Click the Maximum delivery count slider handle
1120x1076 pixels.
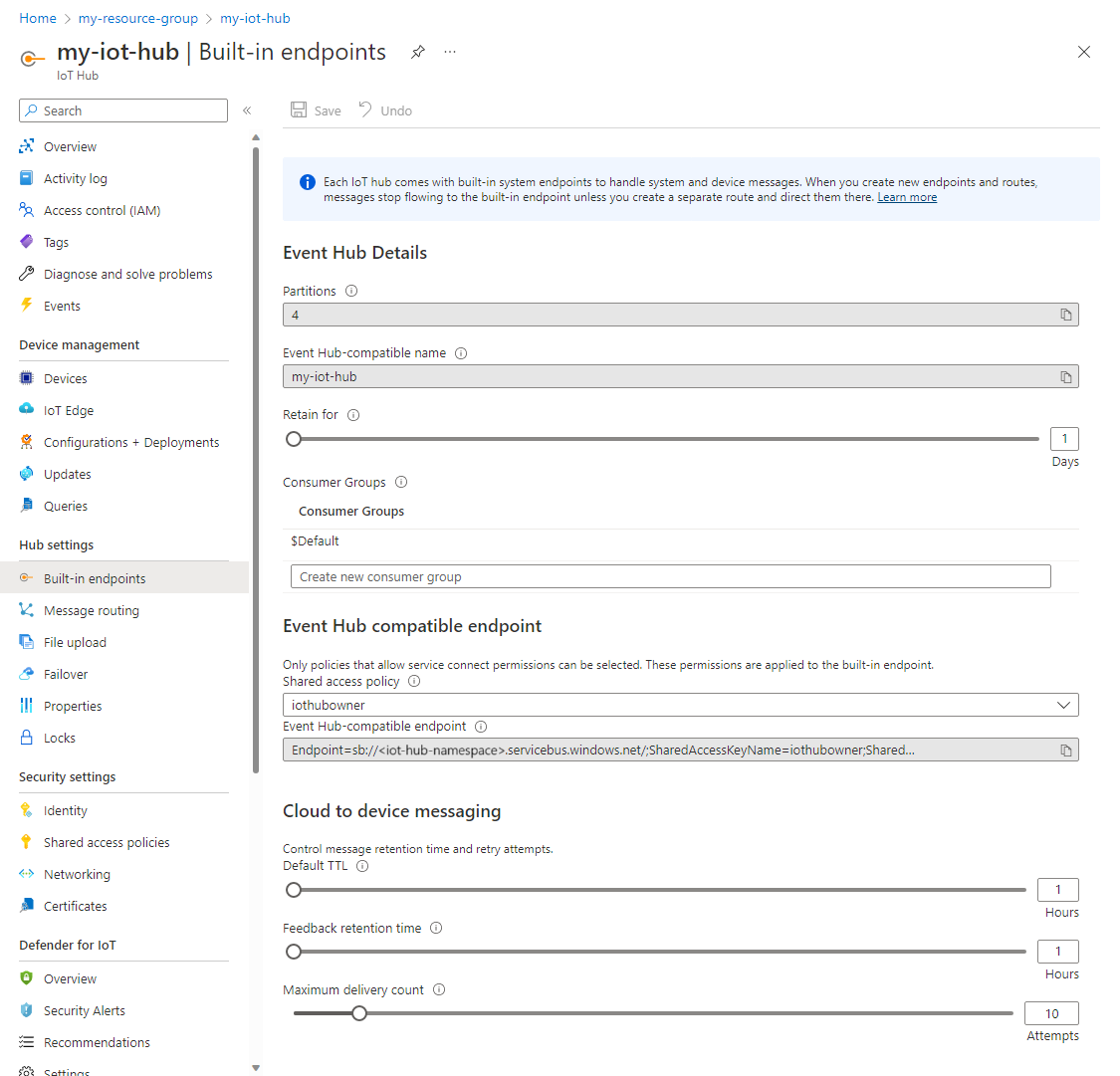[x=359, y=1013]
